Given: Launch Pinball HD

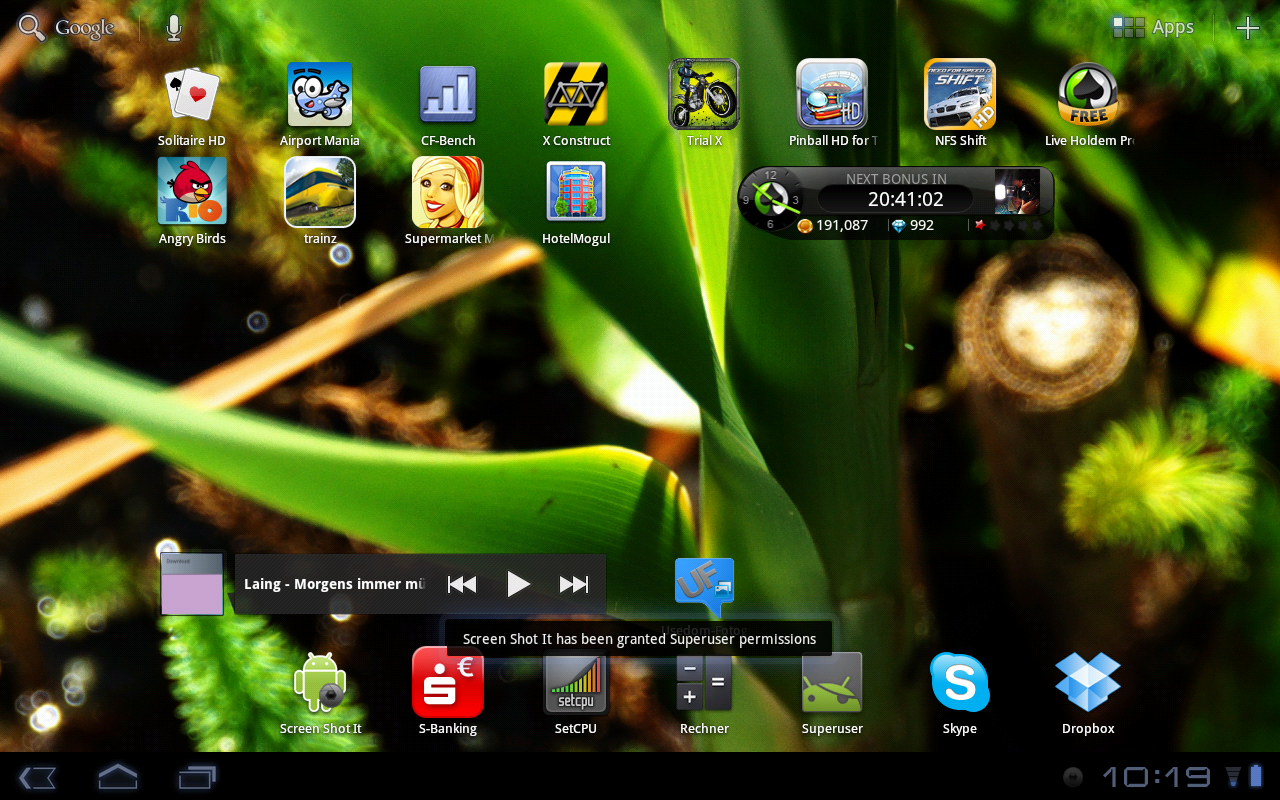Looking at the screenshot, I should 832,104.
